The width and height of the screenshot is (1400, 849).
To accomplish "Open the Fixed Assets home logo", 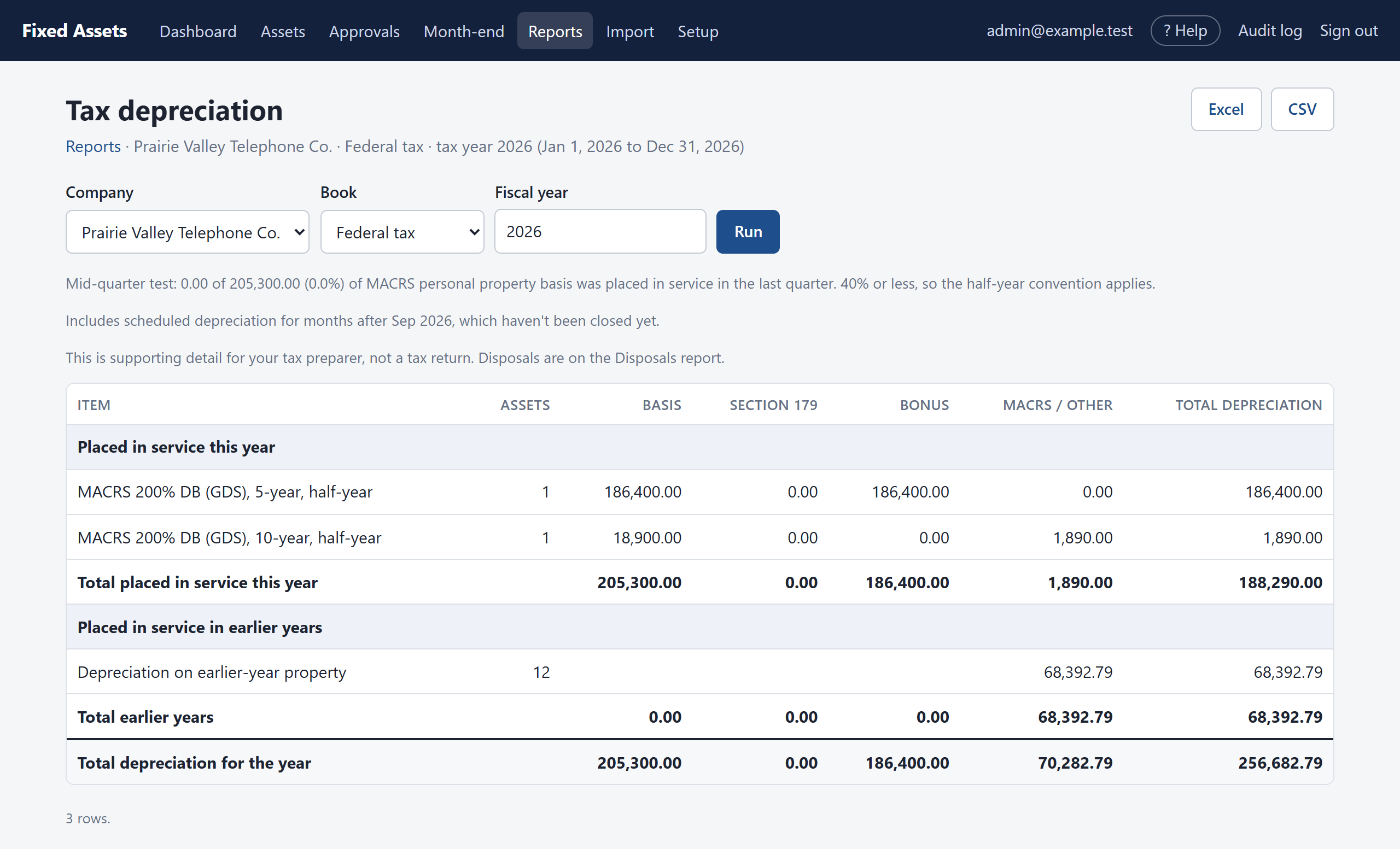I will [x=74, y=31].
